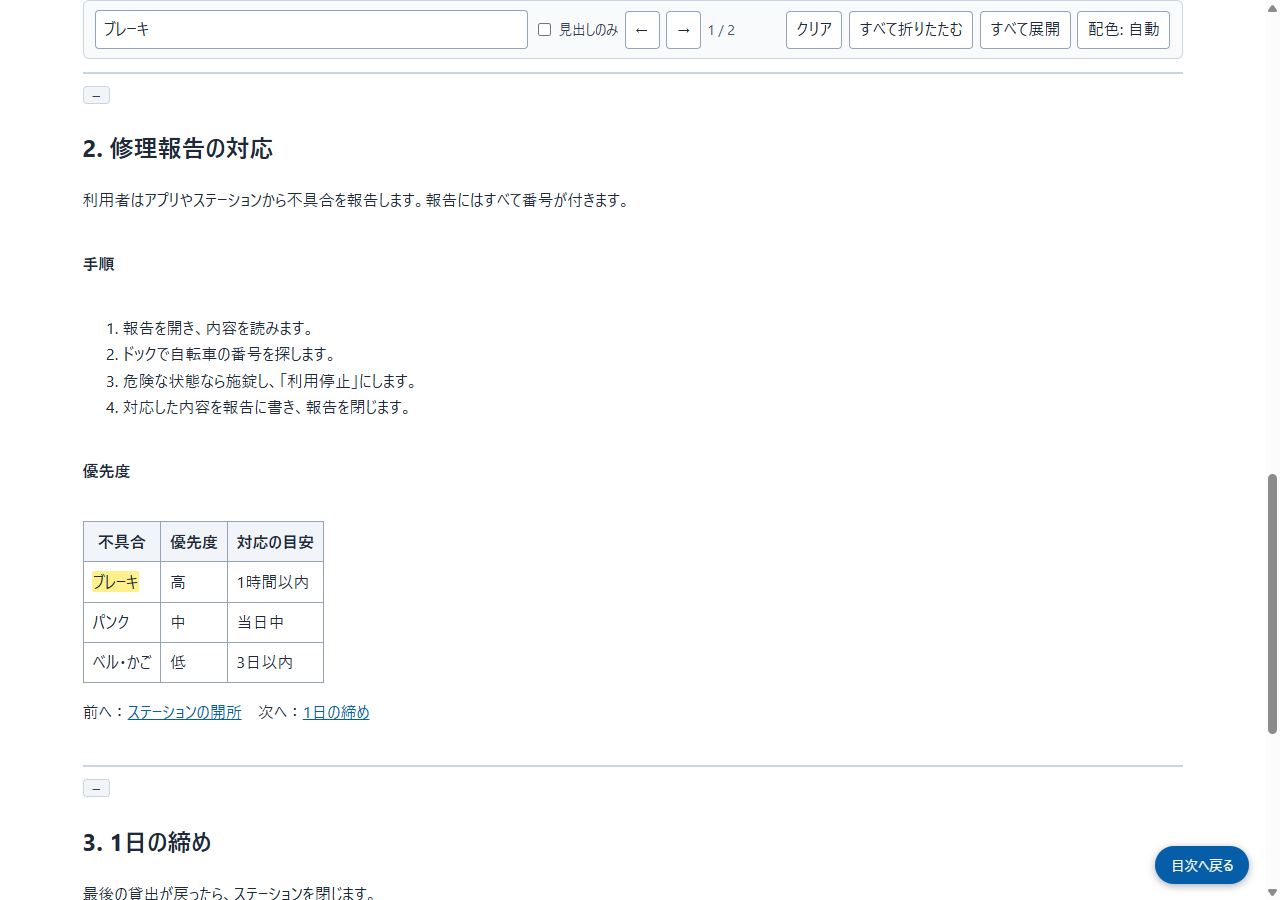Viewport: 1280px width, 900px height.
Task: Select the ベル・かご table cell
Action: (x=122, y=662)
